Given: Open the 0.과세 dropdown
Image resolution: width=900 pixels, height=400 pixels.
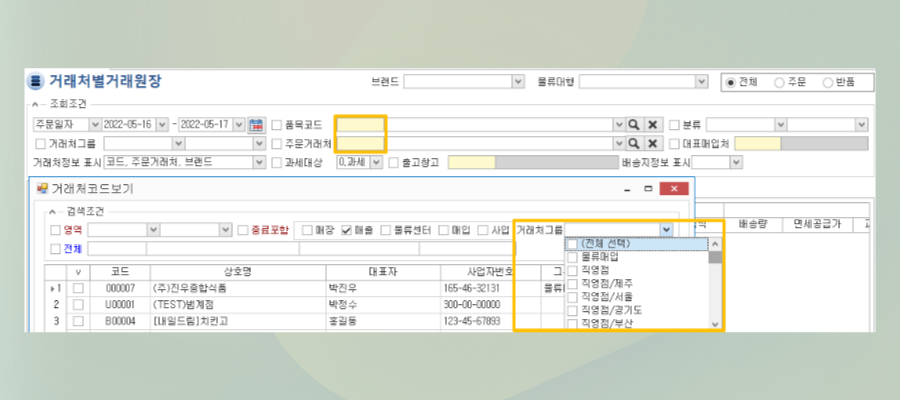Looking at the screenshot, I should [376, 162].
